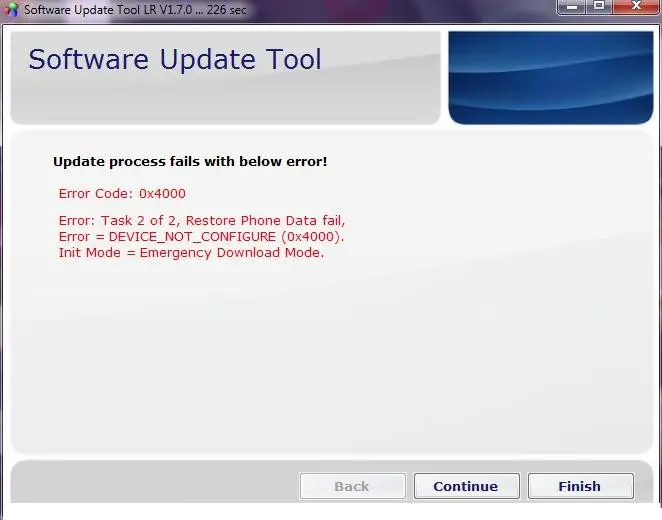Viewport: 662px width, 520px height.
Task: Maximize the Software Update Tool window
Action: click(598, 6)
